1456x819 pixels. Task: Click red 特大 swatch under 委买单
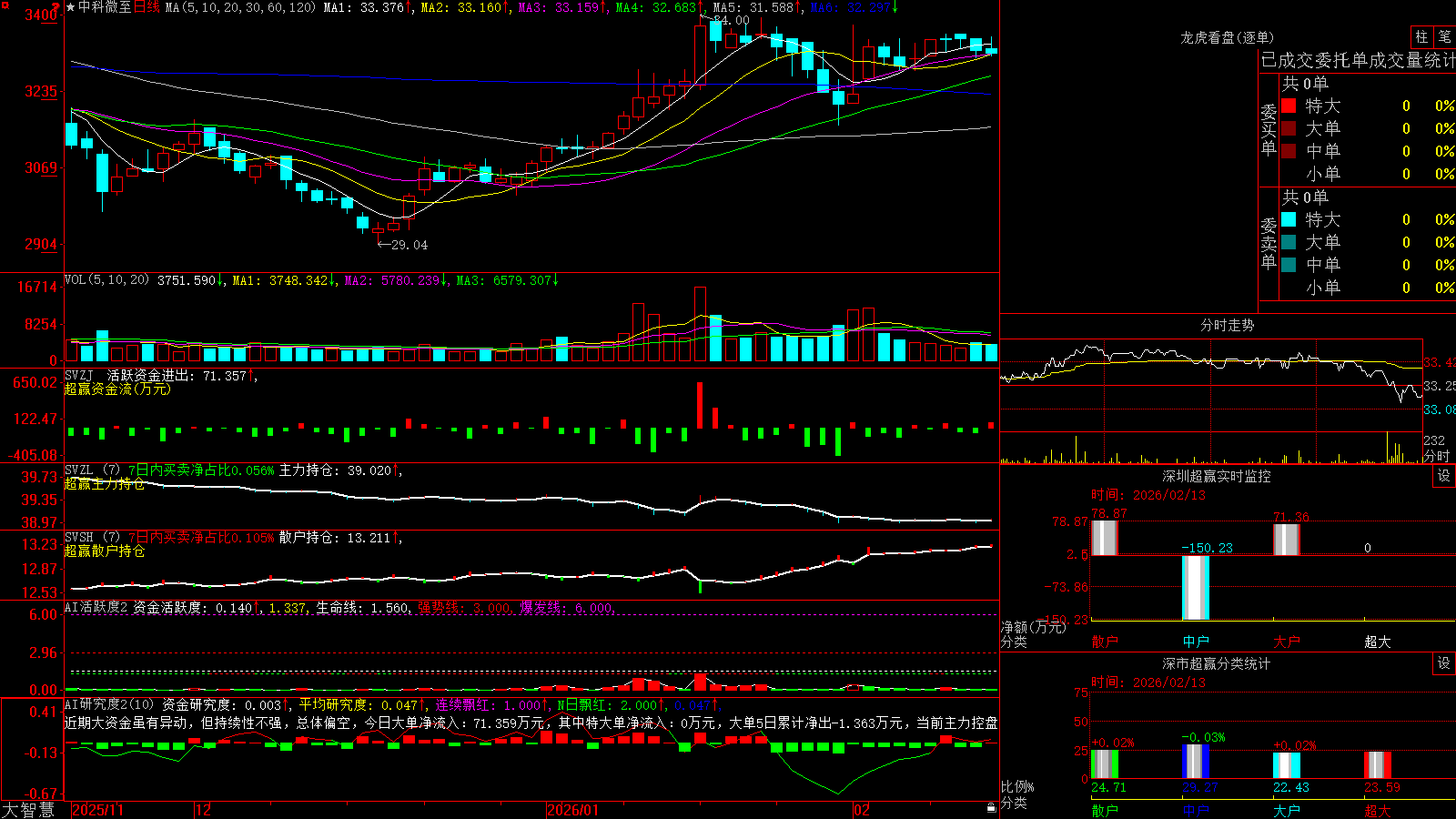[x=1289, y=106]
